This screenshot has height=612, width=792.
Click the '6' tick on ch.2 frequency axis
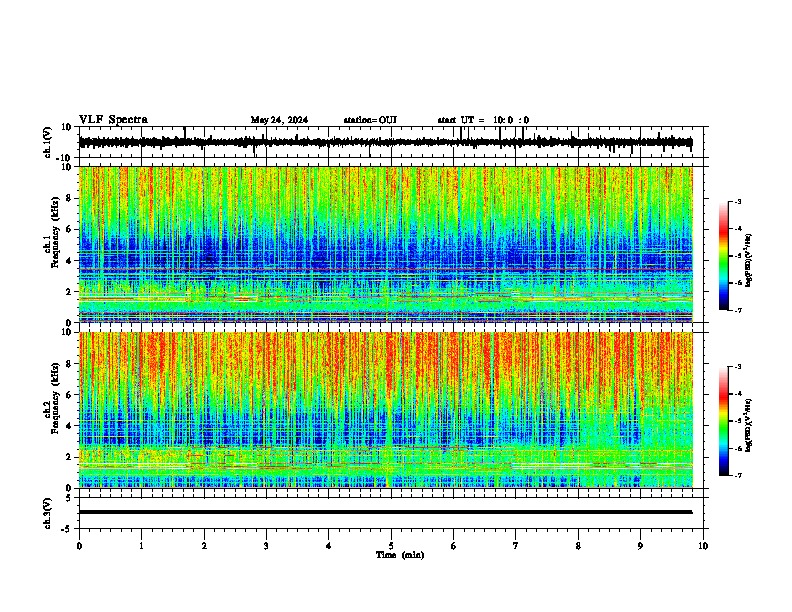pyautogui.click(x=69, y=394)
